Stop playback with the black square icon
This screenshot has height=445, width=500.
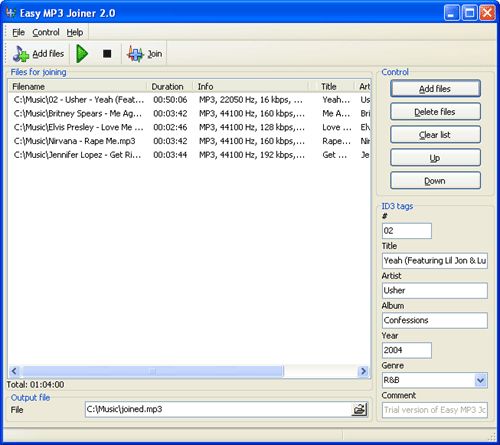pyautogui.click(x=107, y=54)
